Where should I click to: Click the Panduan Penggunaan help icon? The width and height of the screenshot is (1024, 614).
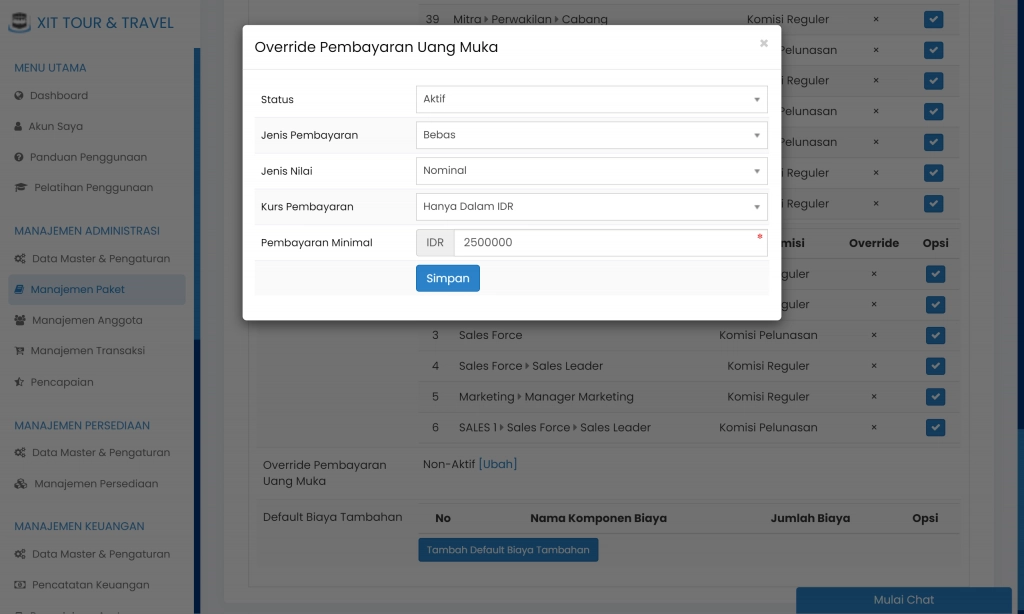(x=19, y=158)
